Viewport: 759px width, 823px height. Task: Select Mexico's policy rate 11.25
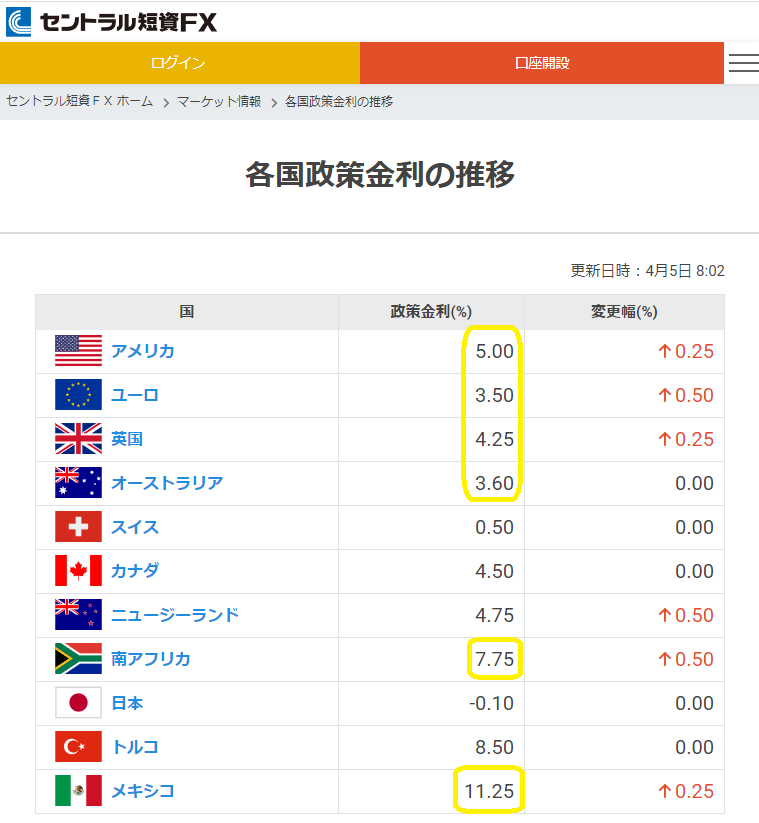coord(489,791)
